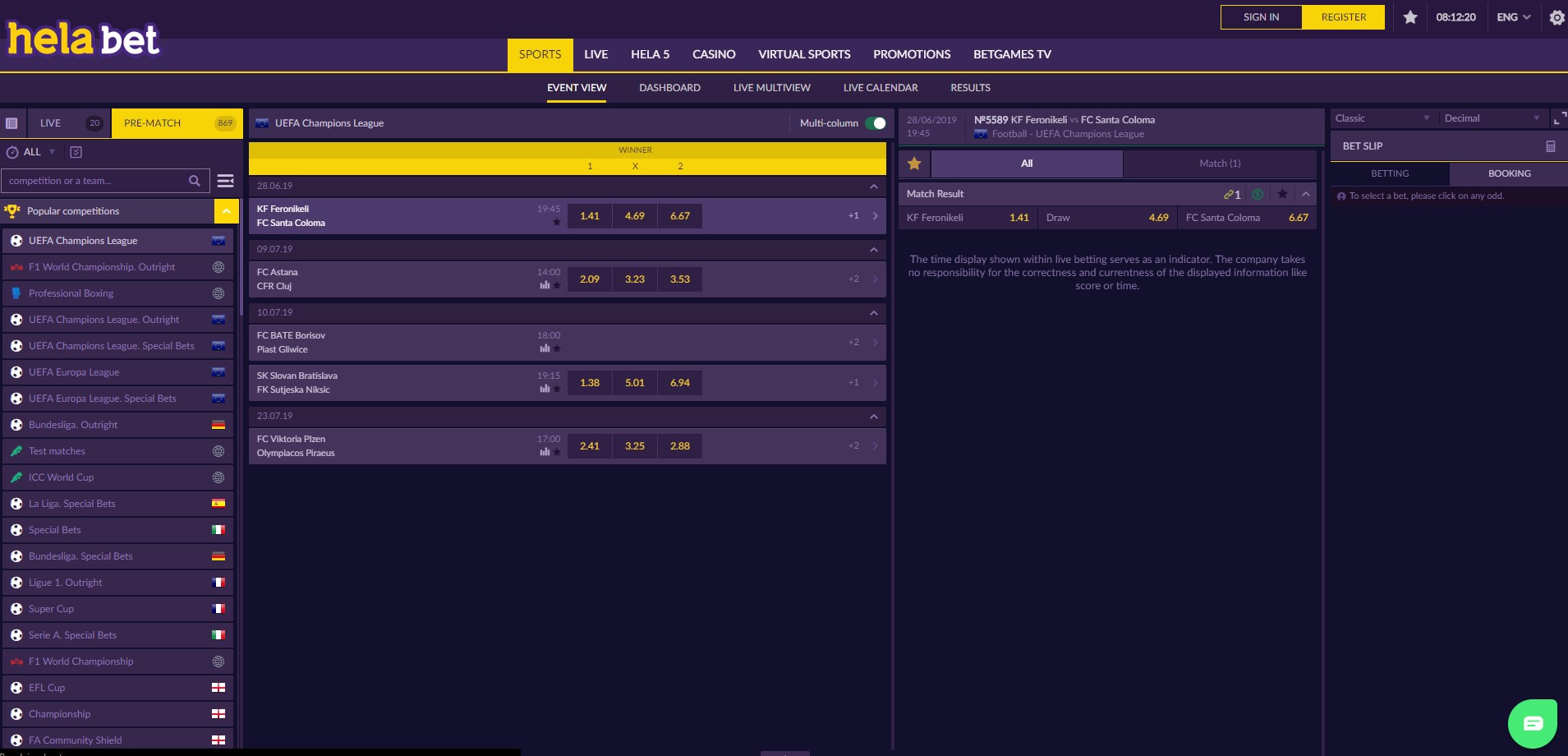The image size is (1568, 756).
Task: Collapse the Match Result market
Action: [1306, 194]
